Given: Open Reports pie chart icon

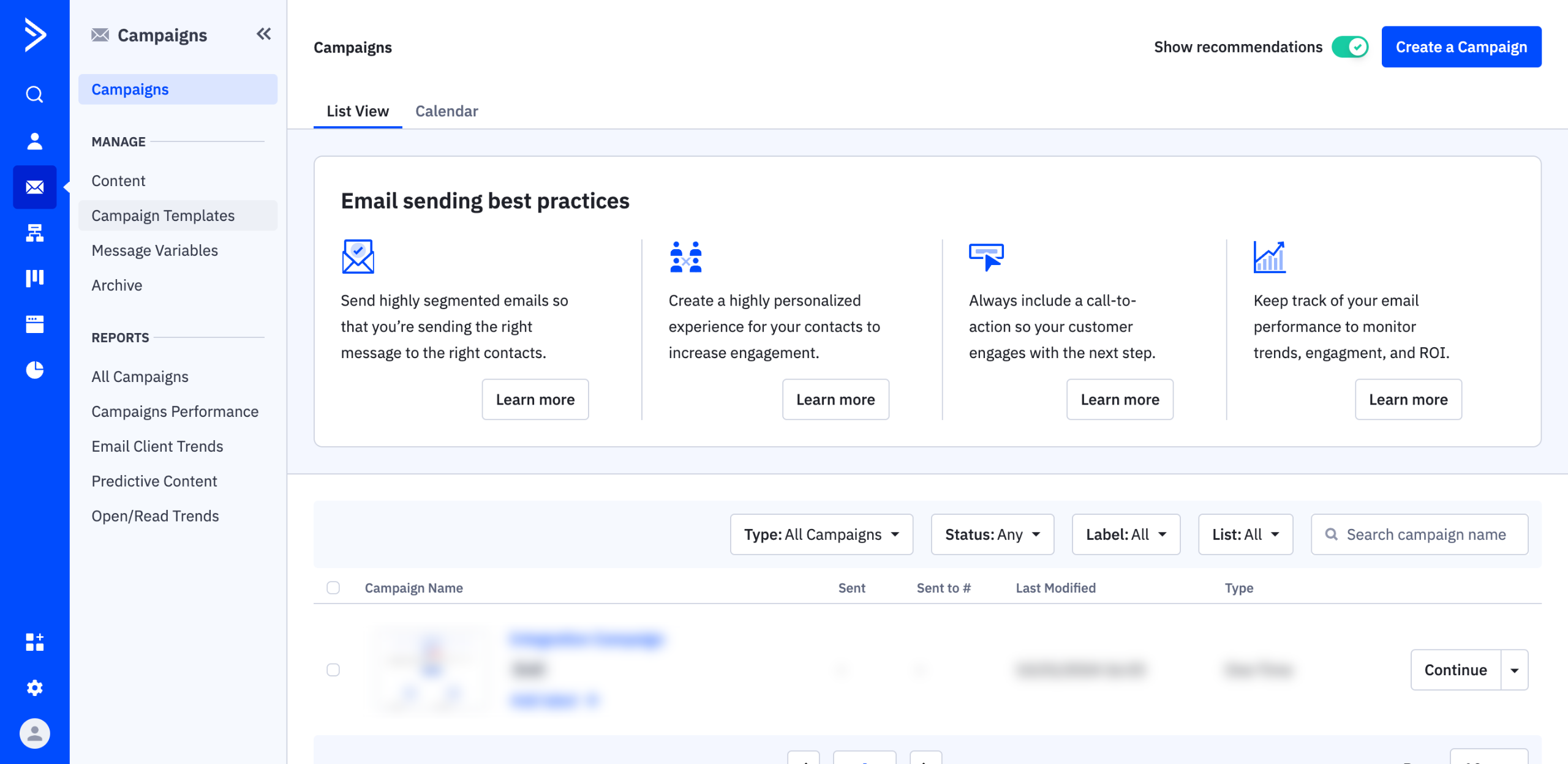Looking at the screenshot, I should [x=34, y=370].
